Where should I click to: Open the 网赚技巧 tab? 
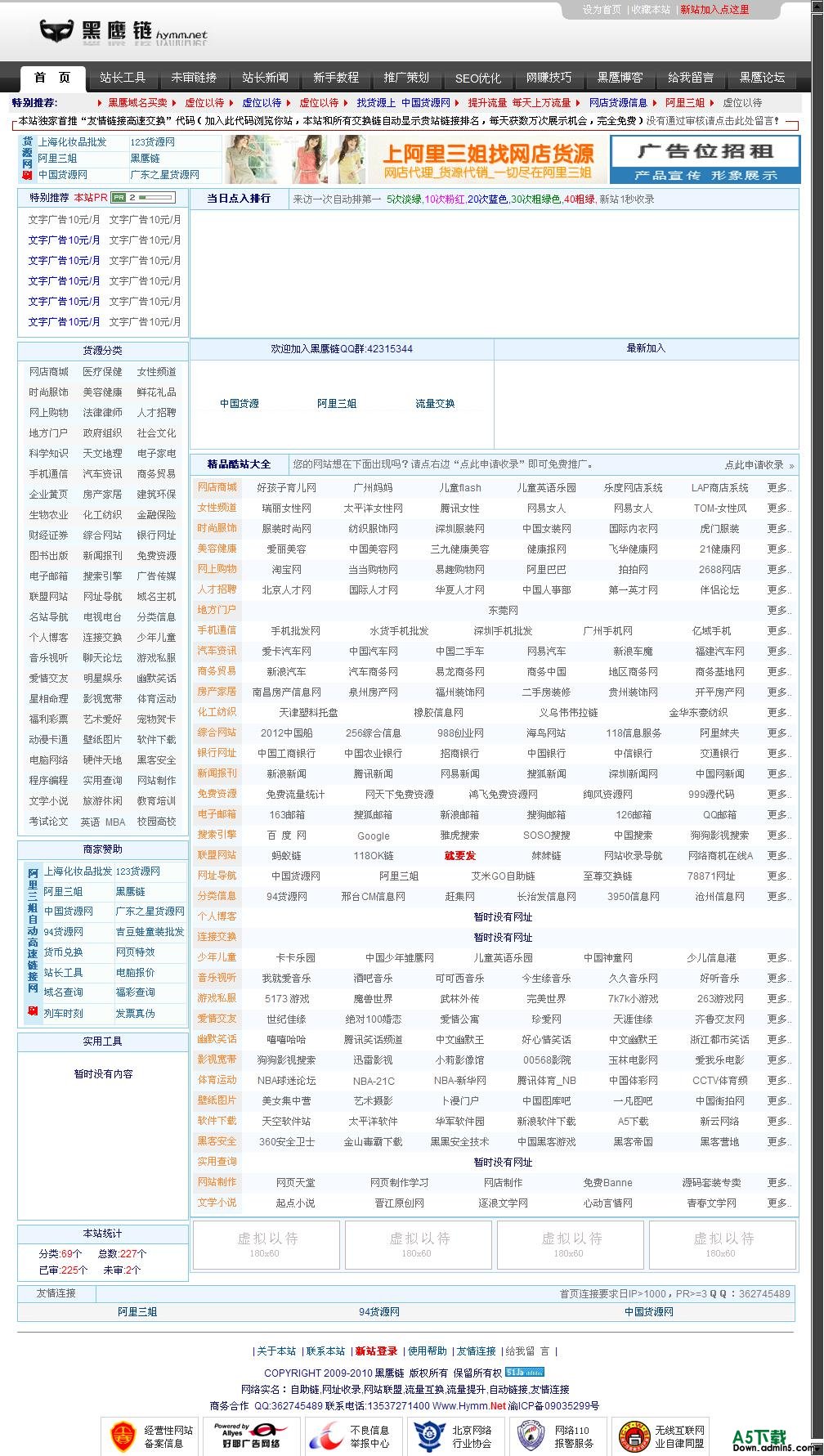click(549, 78)
